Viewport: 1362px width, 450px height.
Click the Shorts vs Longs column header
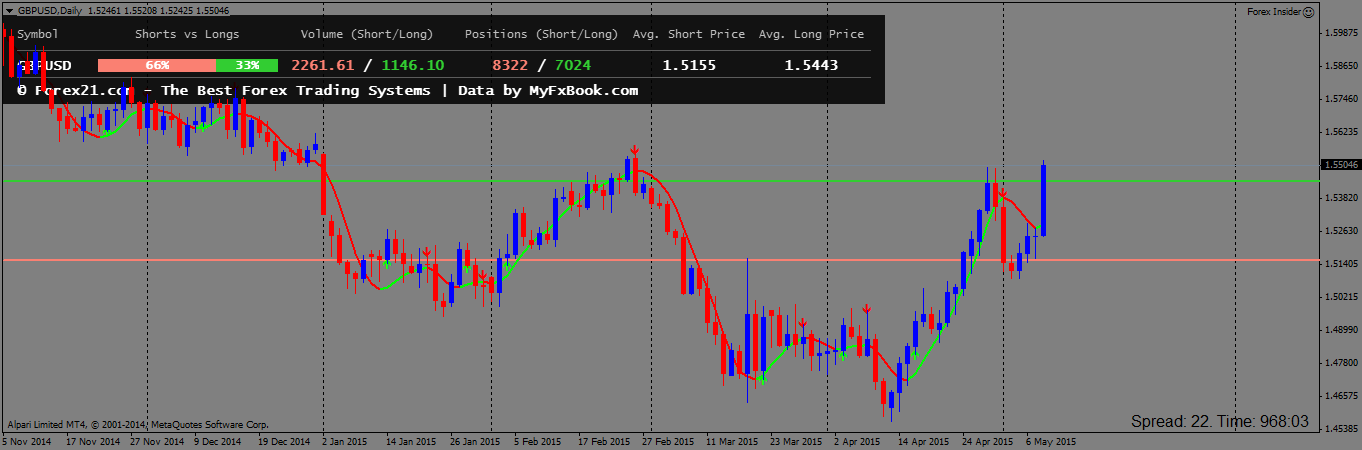point(187,34)
